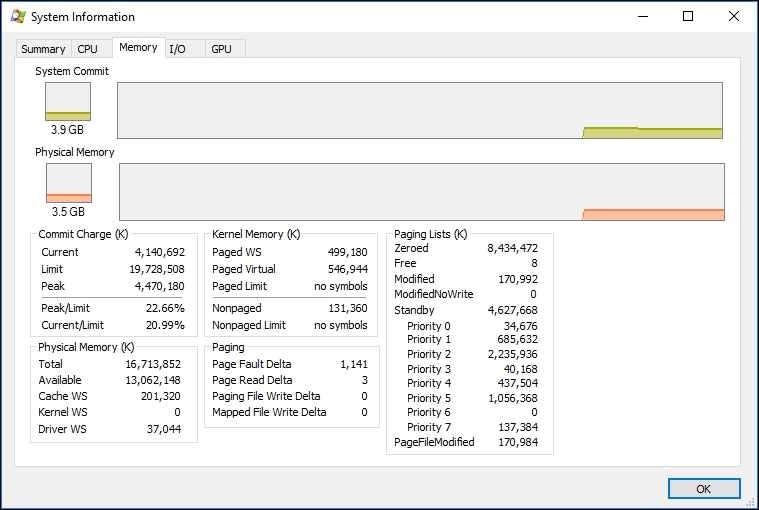759x510 pixels.
Task: Click the System Commit heading
Action: click(72, 71)
